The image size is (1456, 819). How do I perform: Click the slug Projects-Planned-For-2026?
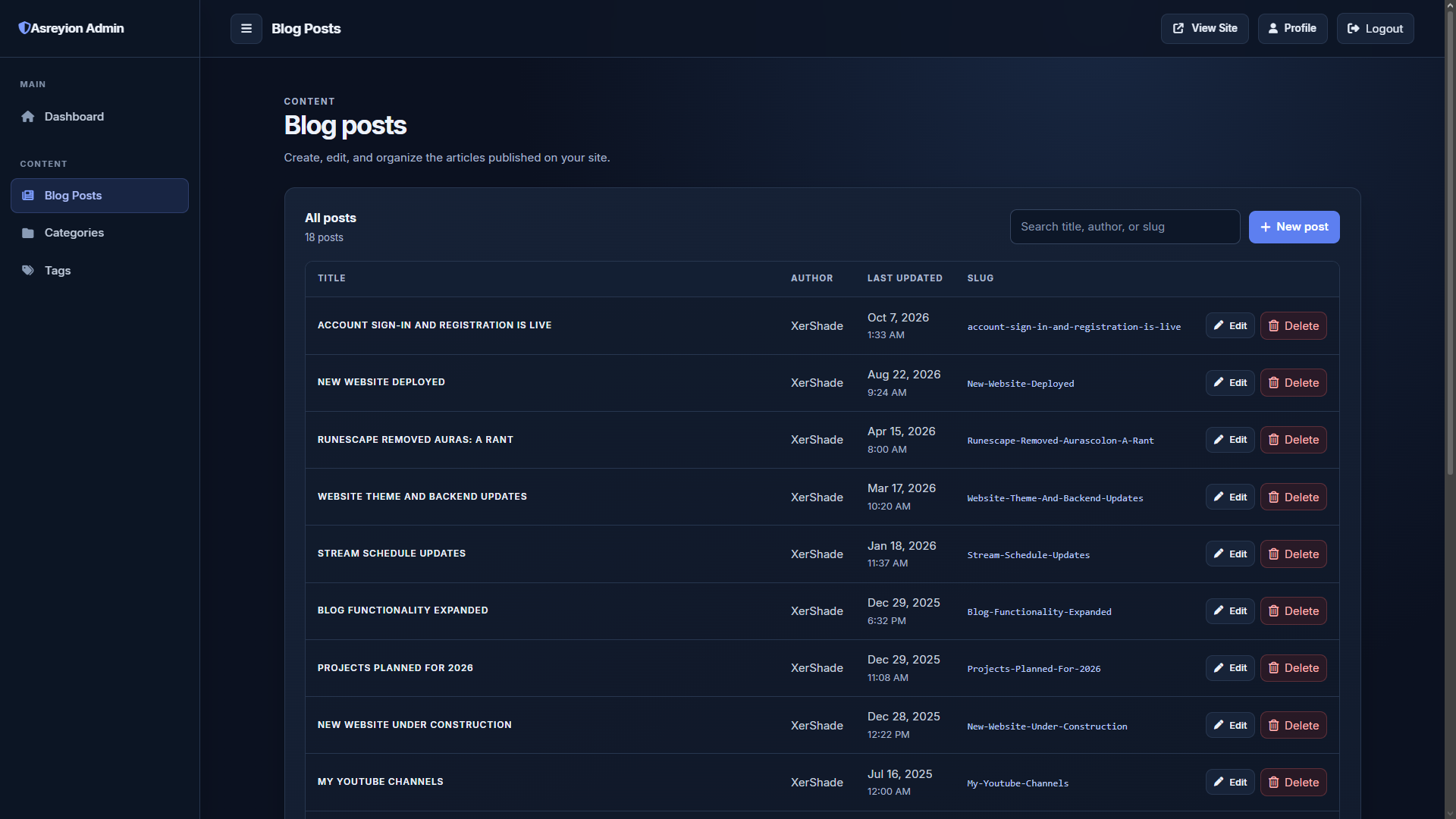click(x=1034, y=669)
